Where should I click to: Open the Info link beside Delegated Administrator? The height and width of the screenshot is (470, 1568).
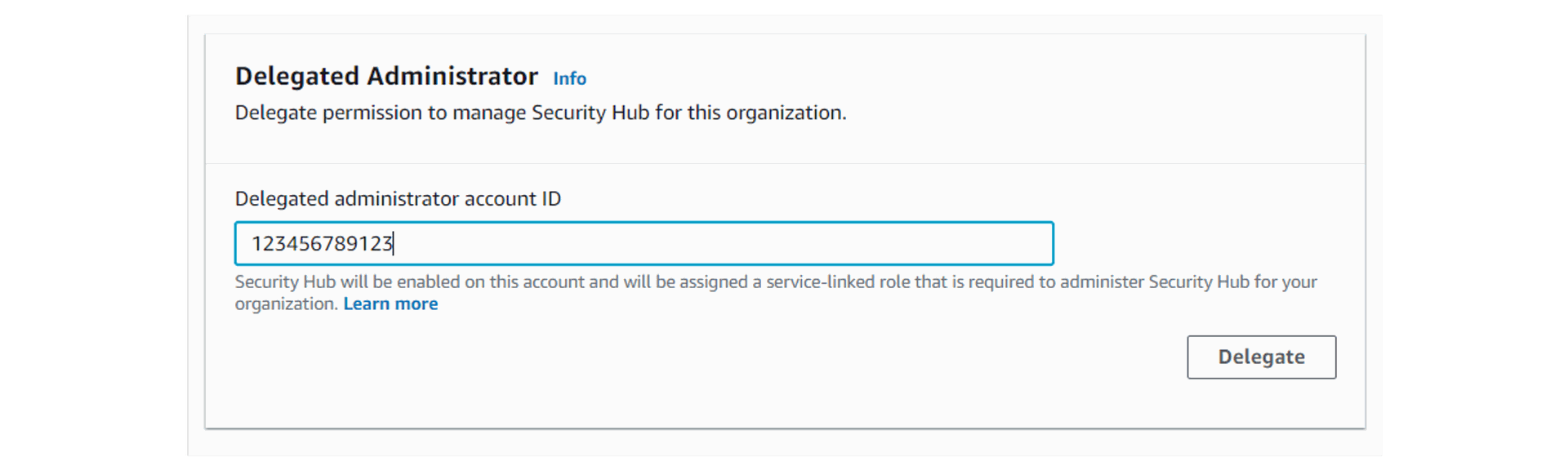coord(569,78)
